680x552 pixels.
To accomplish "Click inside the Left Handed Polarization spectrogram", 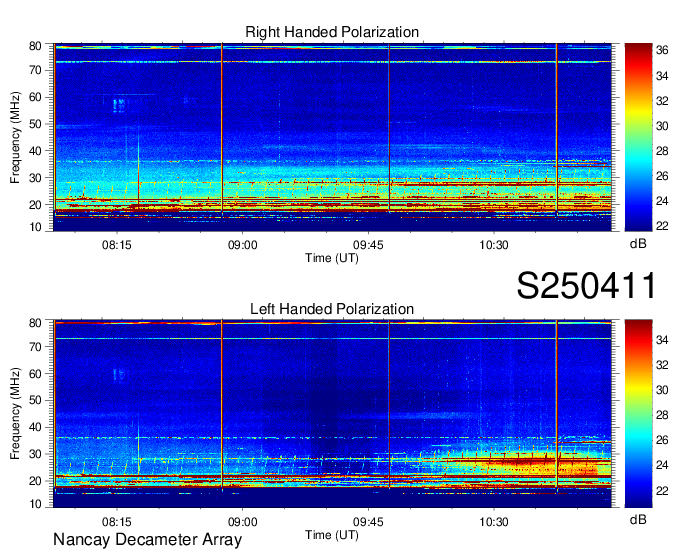I will (x=333, y=414).
